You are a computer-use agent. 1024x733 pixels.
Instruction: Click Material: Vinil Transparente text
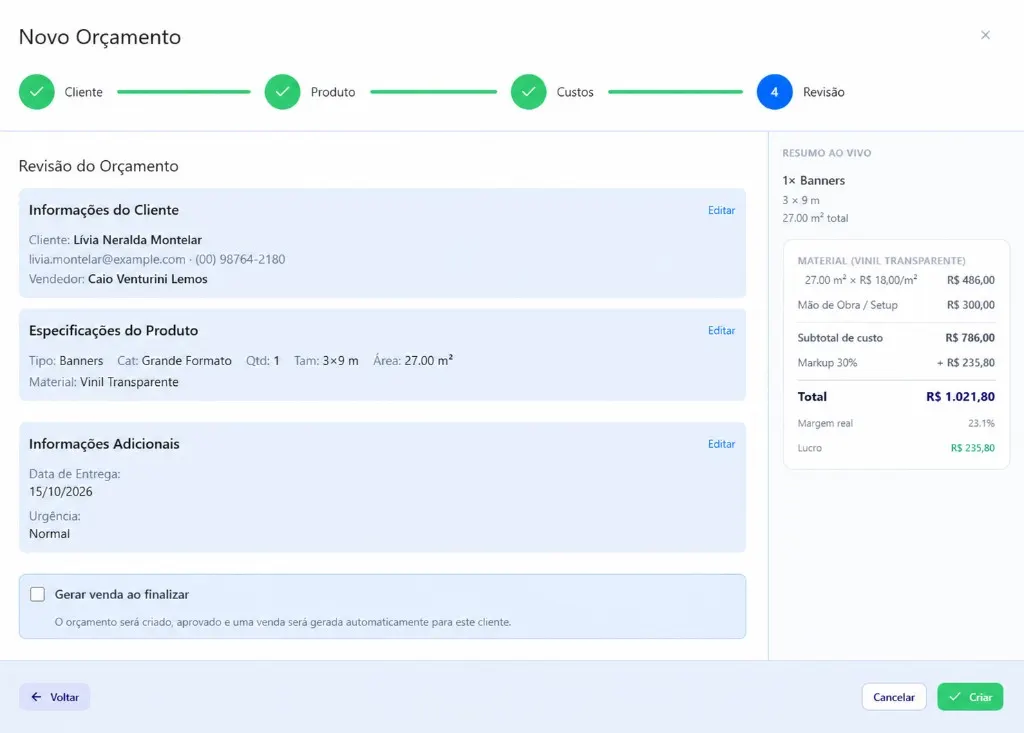(103, 382)
